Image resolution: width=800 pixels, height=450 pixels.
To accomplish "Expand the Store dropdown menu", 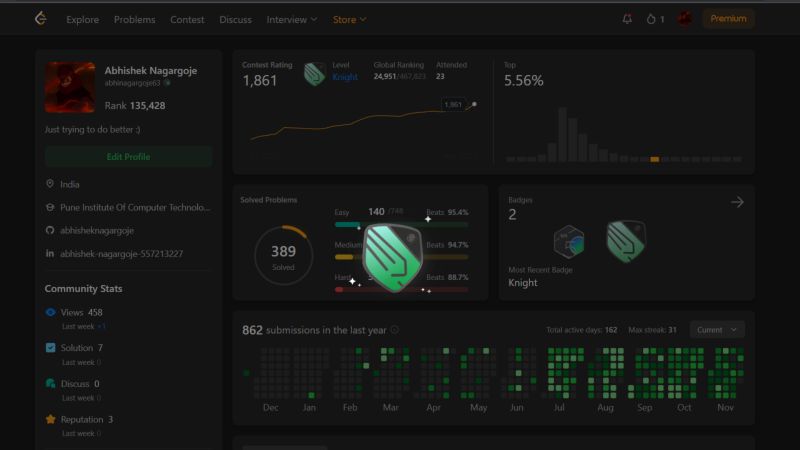I will click(x=349, y=19).
